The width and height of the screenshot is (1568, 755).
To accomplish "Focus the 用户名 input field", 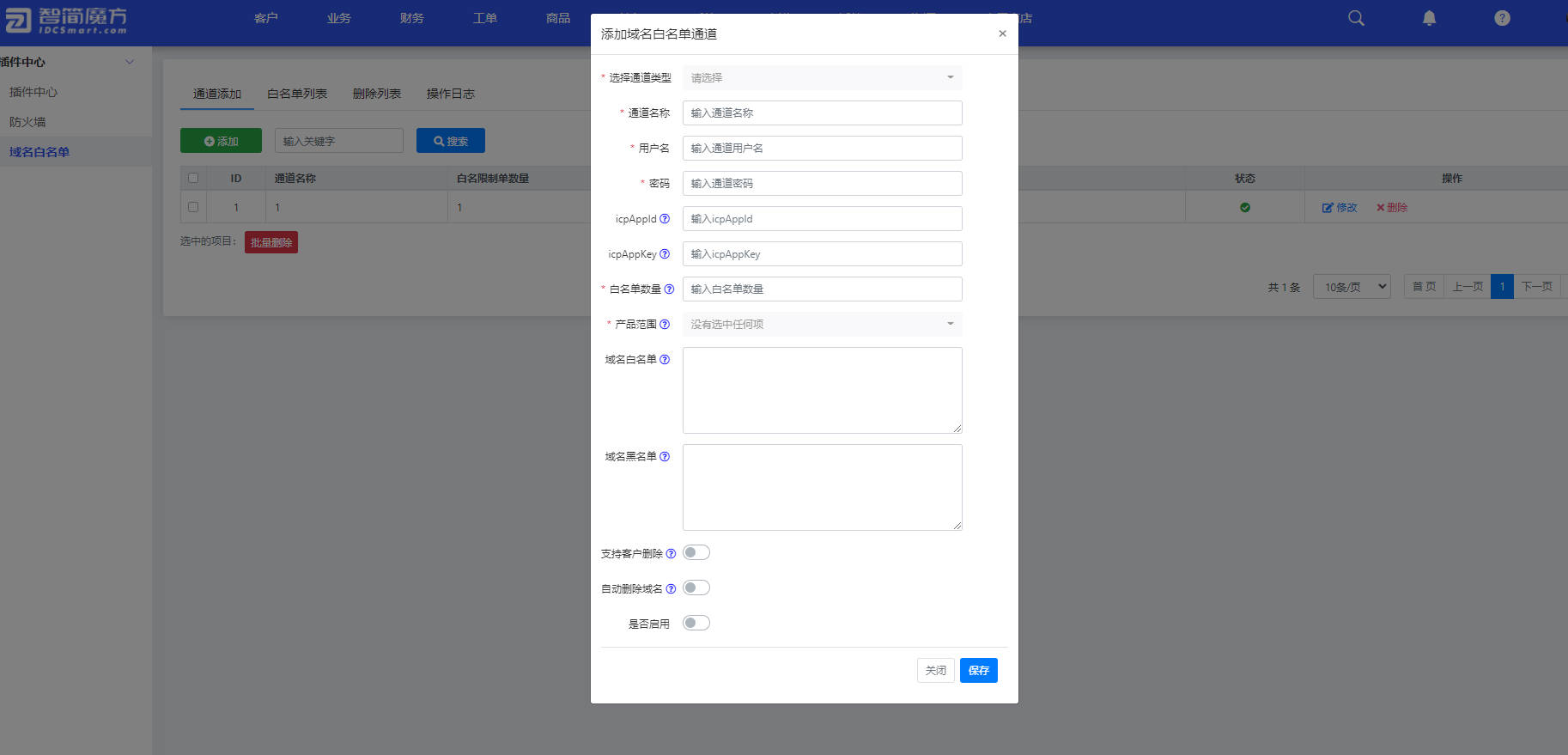I will tap(823, 148).
